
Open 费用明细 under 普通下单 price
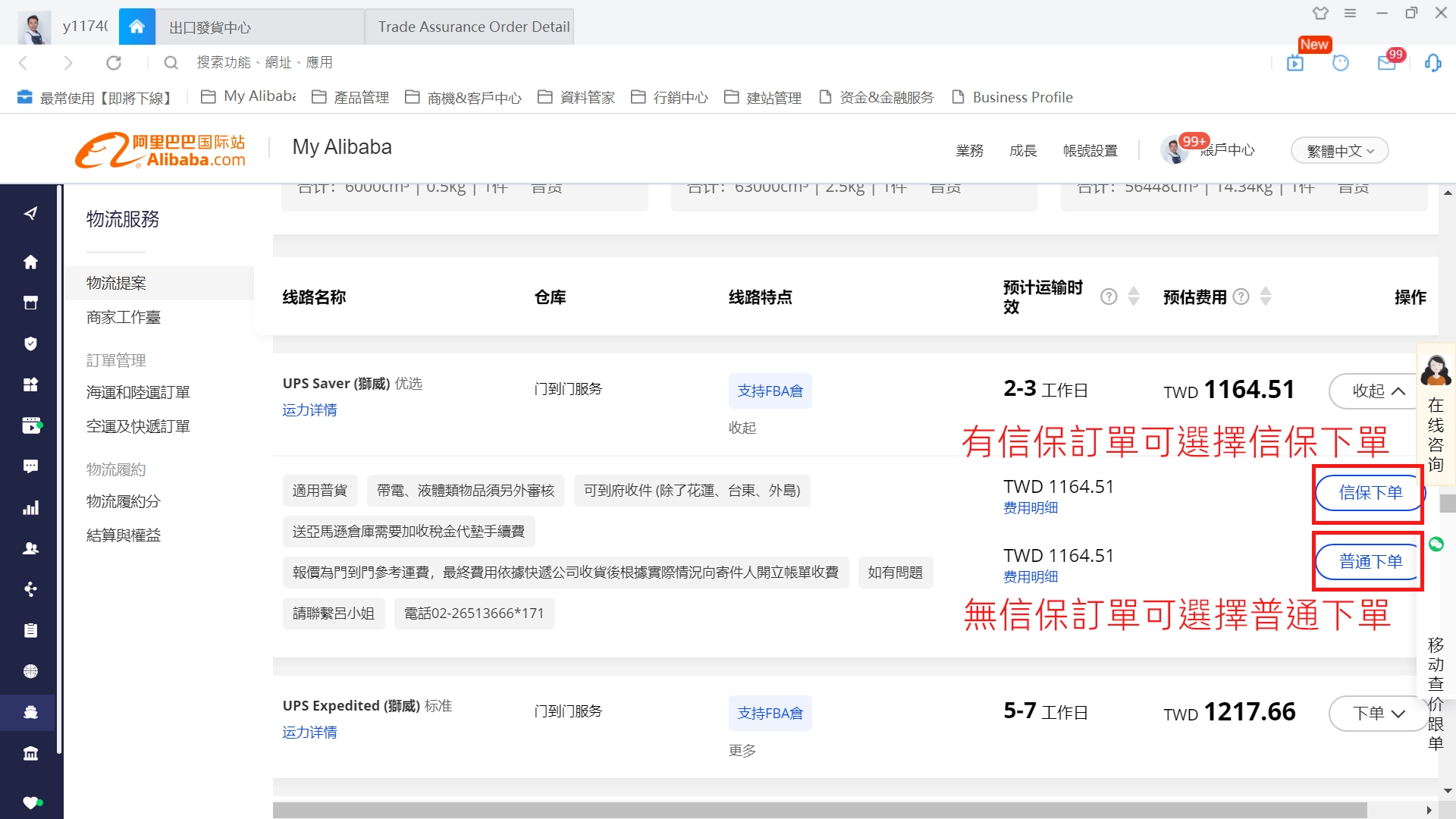[x=1031, y=577]
